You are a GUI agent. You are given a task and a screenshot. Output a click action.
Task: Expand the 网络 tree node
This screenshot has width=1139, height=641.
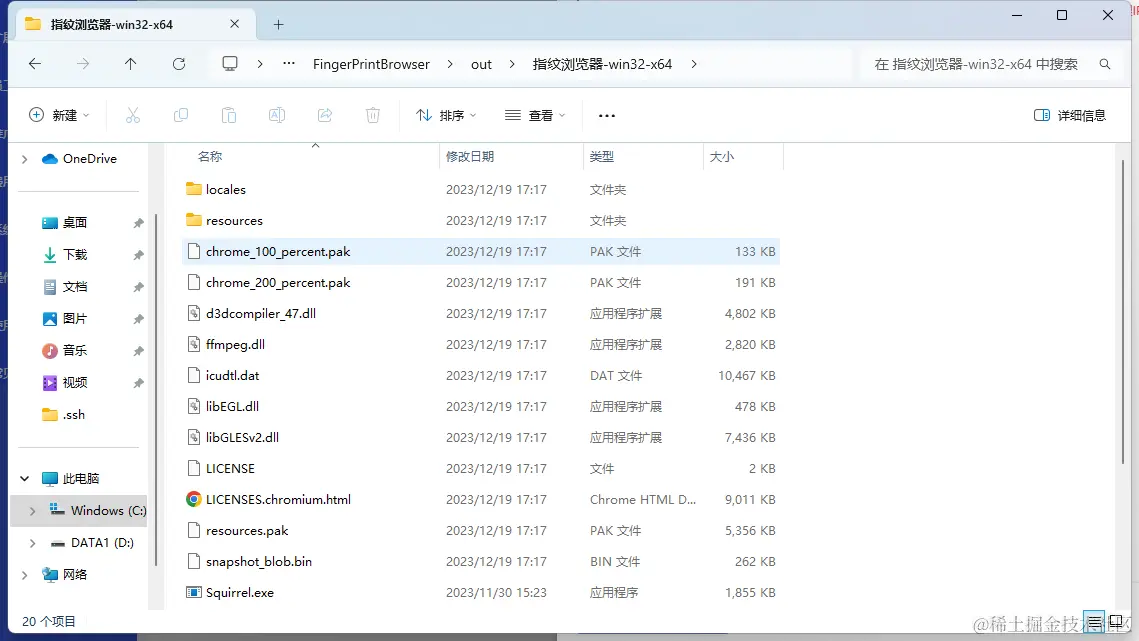[25, 575]
